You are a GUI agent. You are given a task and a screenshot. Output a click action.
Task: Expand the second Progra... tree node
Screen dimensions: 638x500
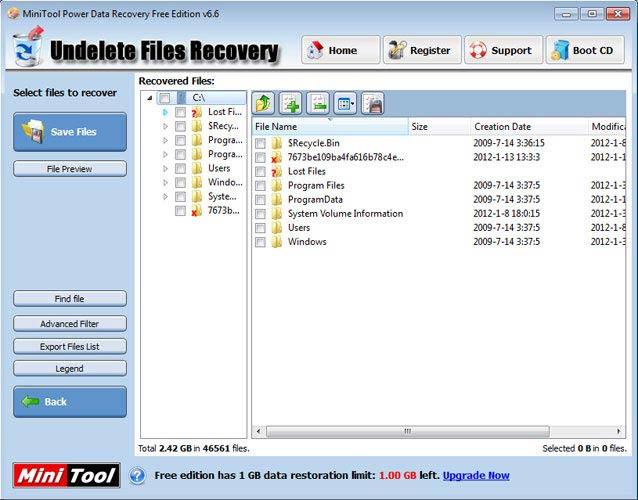[x=165, y=154]
